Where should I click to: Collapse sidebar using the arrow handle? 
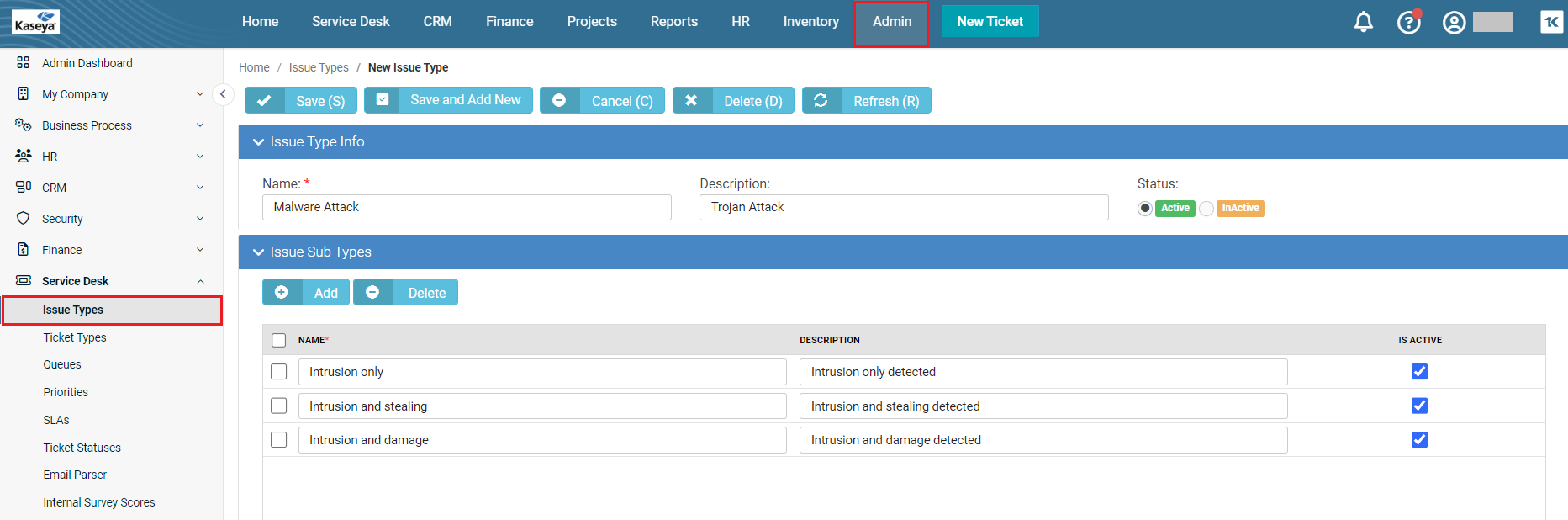point(223,94)
